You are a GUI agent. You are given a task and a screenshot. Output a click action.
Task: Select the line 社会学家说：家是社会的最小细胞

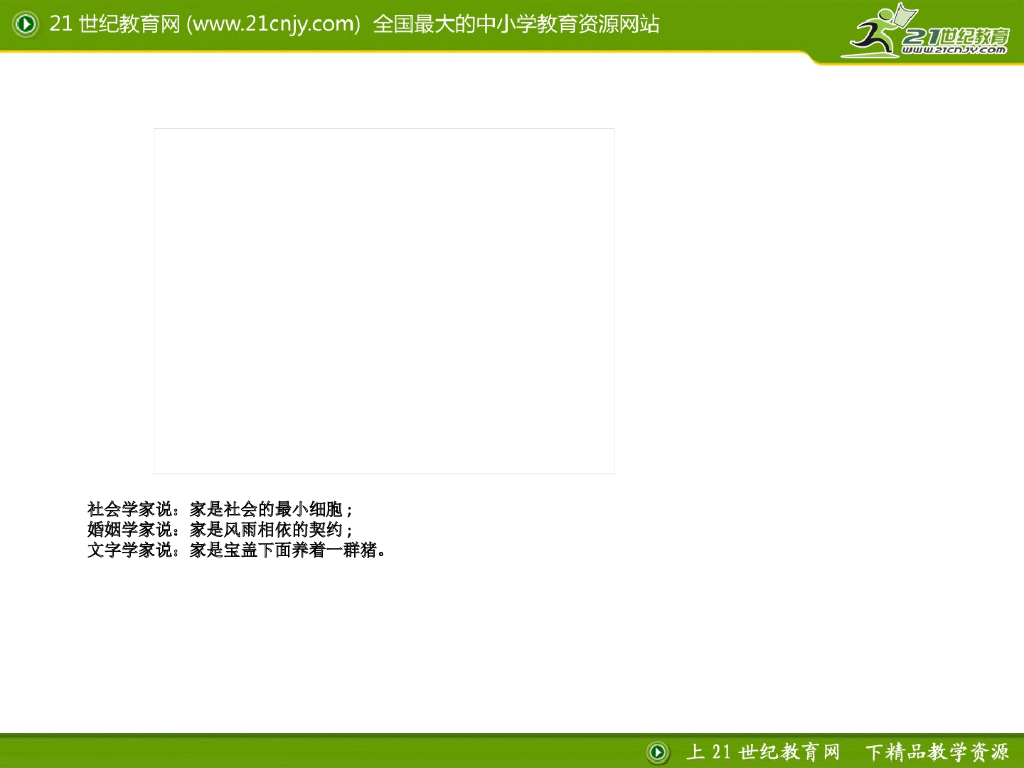220,509
